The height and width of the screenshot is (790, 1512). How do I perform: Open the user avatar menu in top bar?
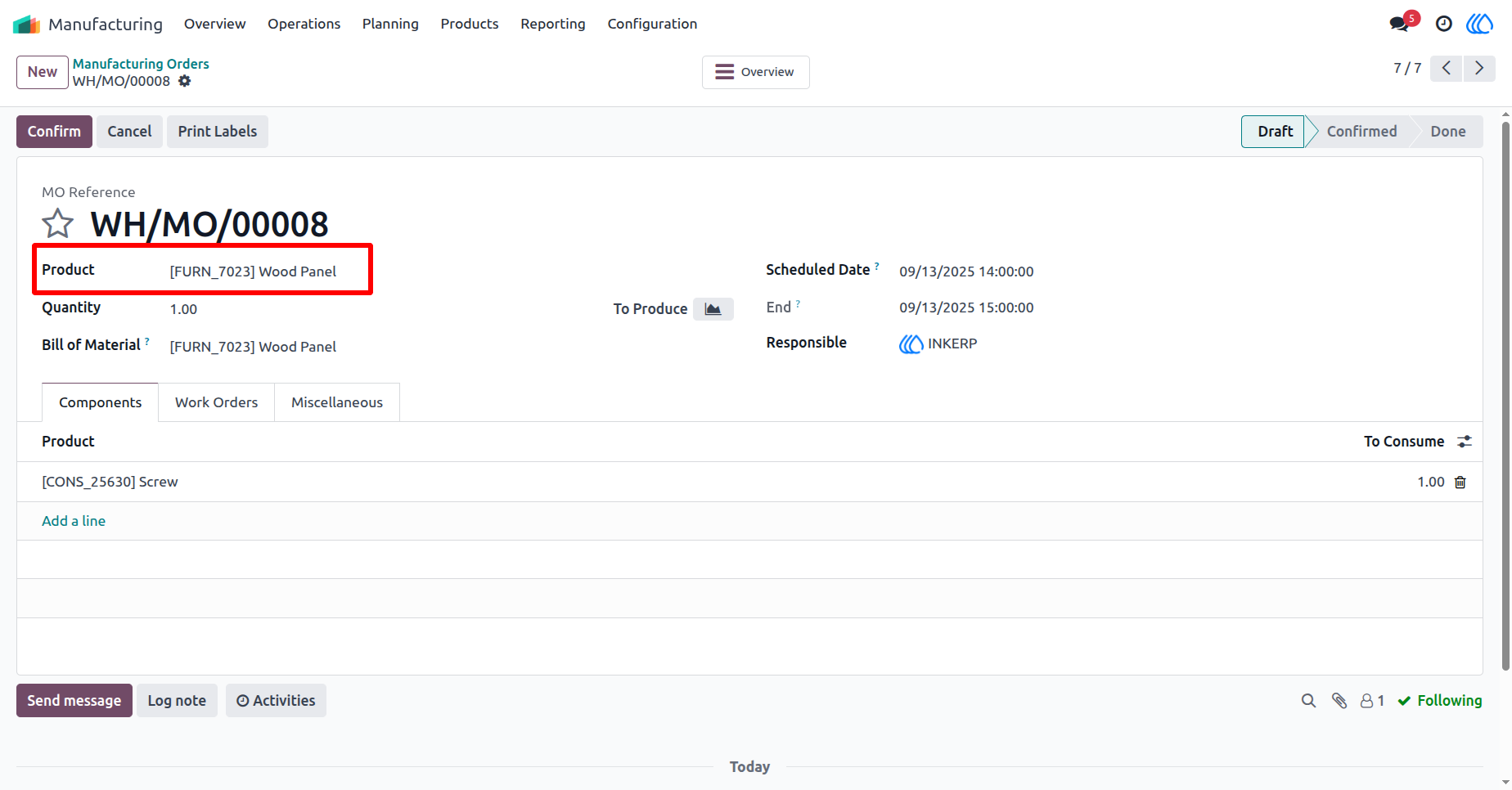[1479, 24]
